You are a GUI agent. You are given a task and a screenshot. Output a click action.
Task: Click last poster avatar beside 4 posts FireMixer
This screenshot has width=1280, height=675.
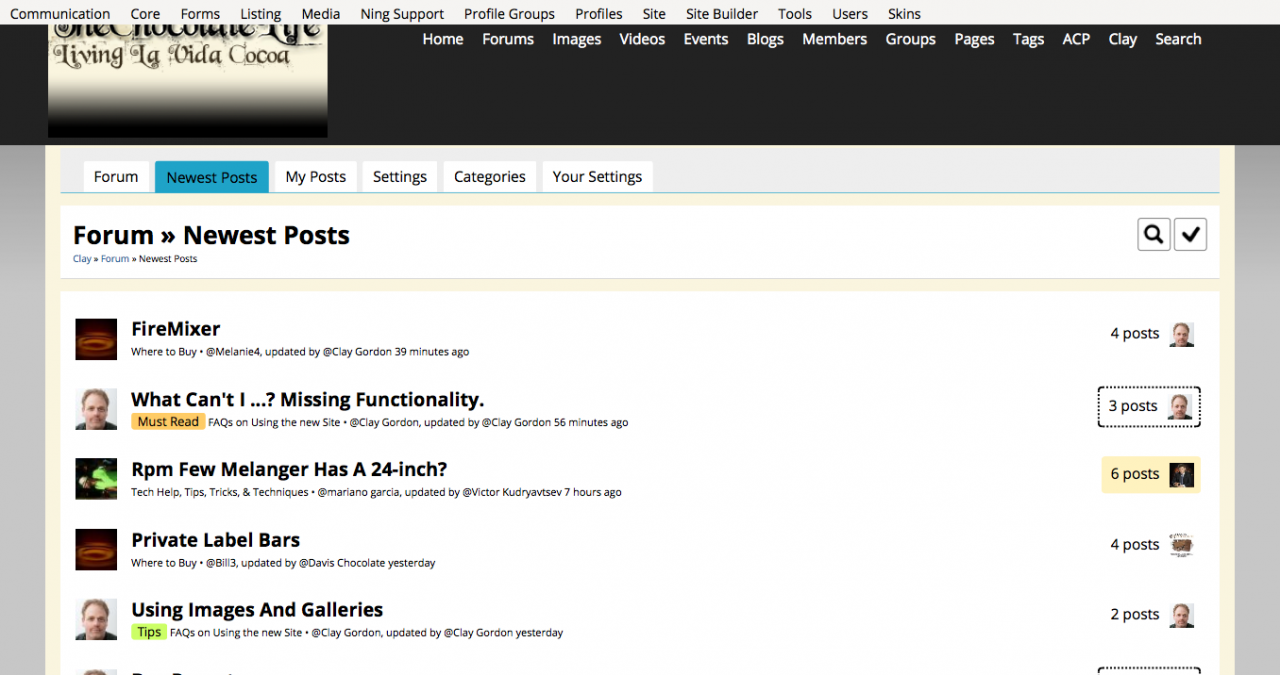(1182, 334)
